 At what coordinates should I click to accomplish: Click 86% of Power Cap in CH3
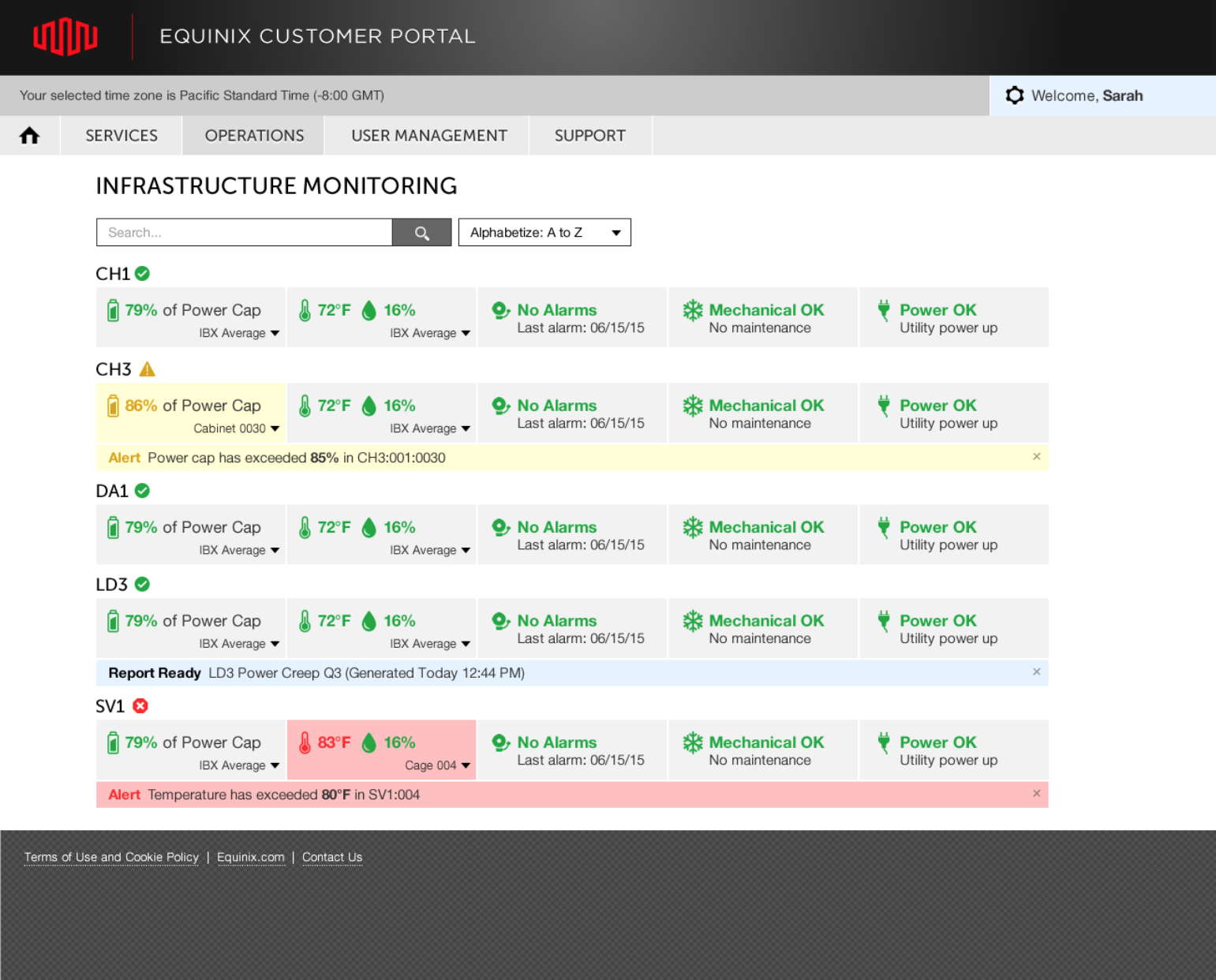pos(193,406)
